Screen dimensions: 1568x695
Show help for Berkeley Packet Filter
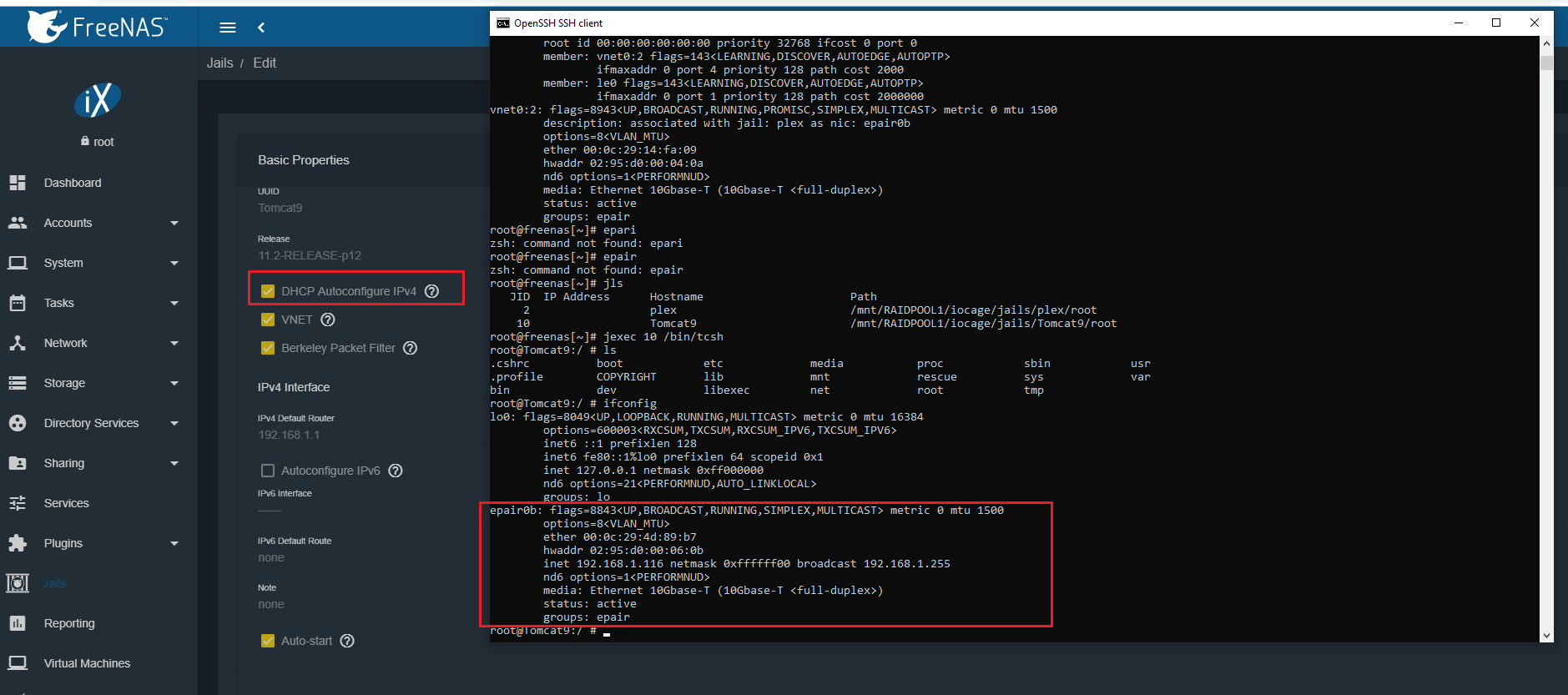[x=411, y=348]
